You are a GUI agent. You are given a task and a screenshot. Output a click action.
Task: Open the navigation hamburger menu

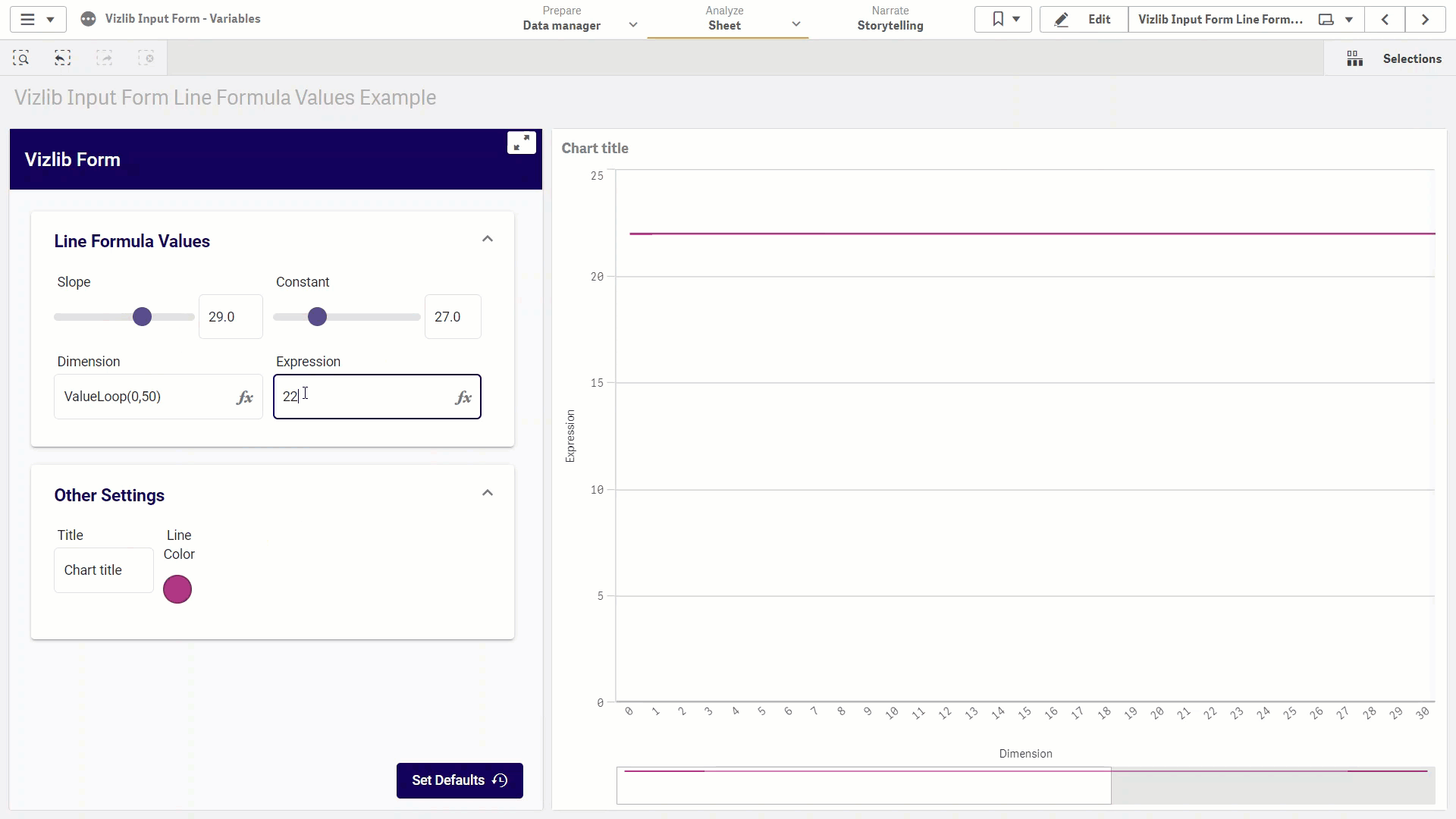click(38, 19)
